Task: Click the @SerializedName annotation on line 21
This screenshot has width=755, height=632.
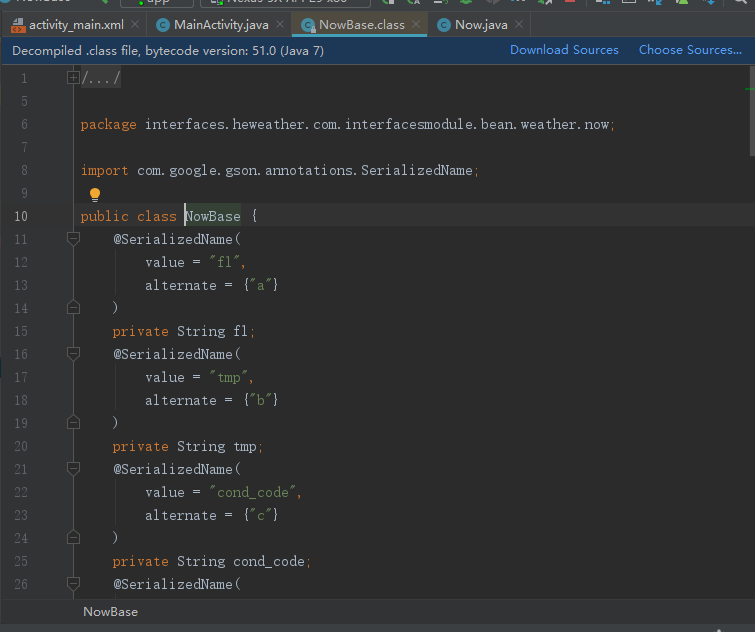Action: (176, 469)
